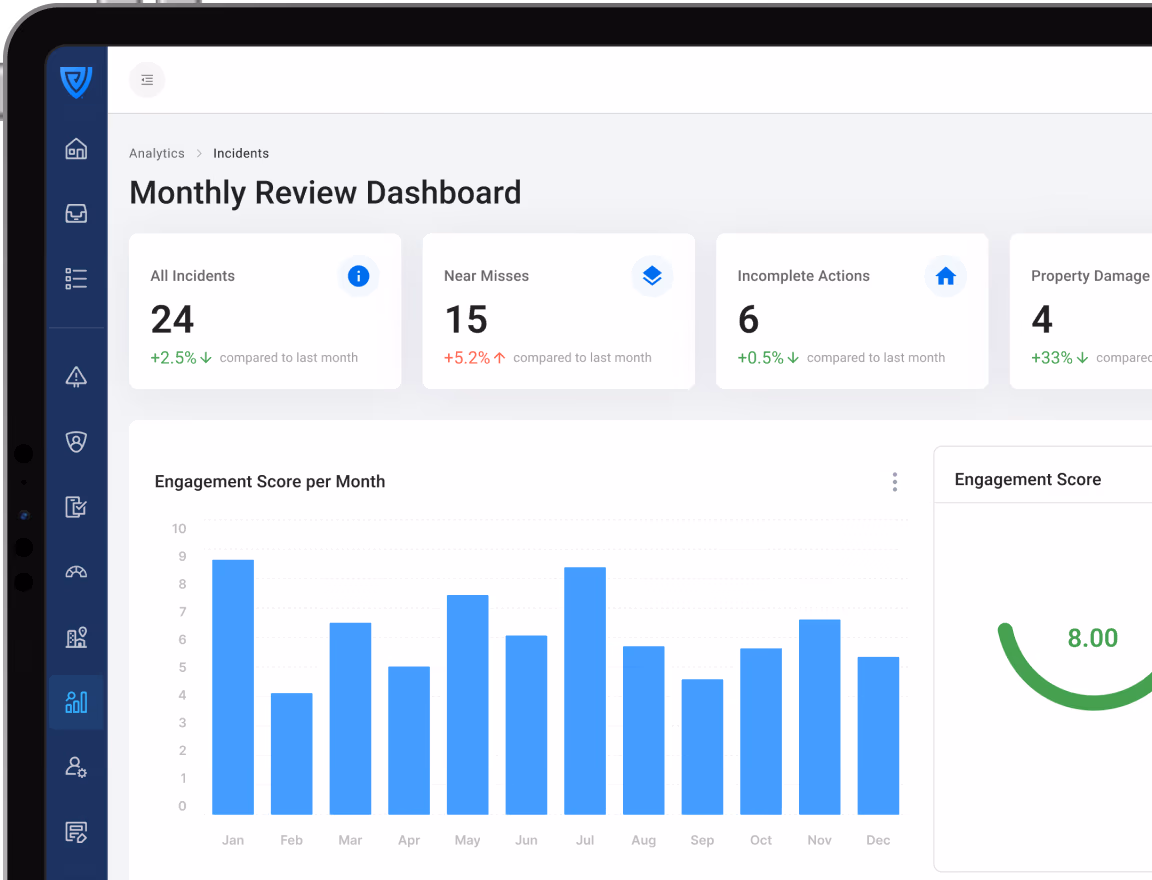The height and width of the screenshot is (880, 1152).
Task: Collapse sidebar with the hamburger menu button
Action: [147, 80]
